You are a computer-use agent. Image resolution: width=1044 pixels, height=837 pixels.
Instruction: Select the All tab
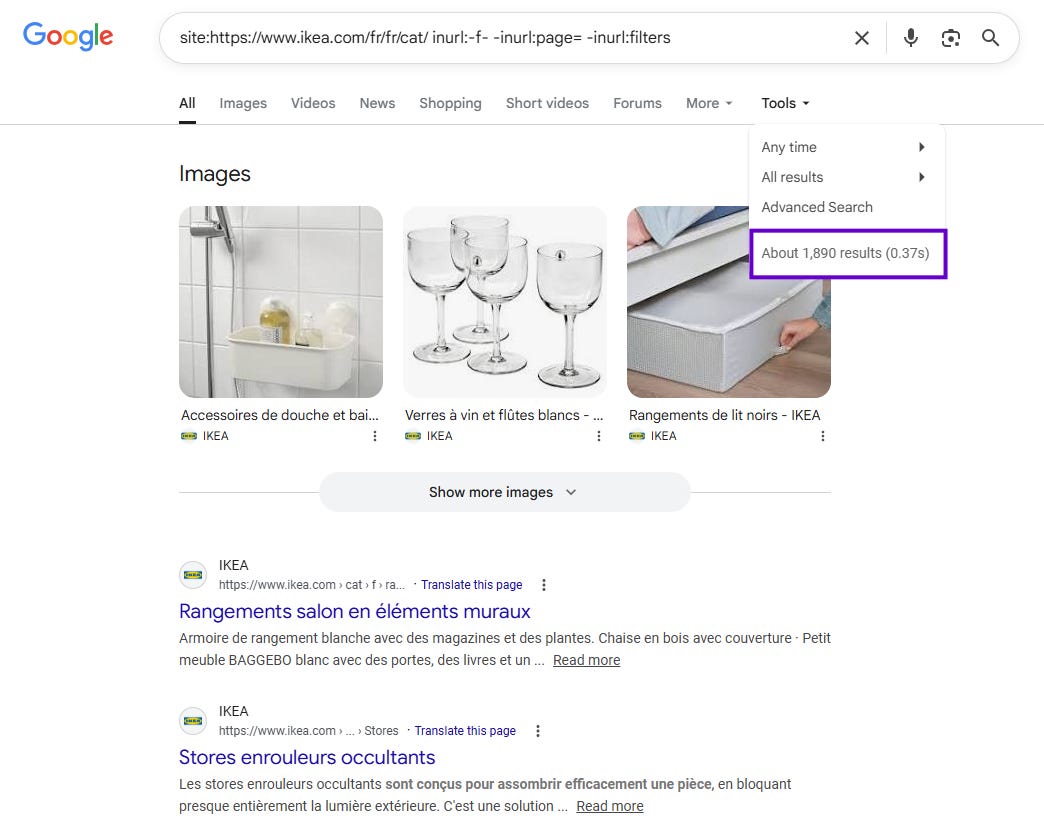point(187,103)
